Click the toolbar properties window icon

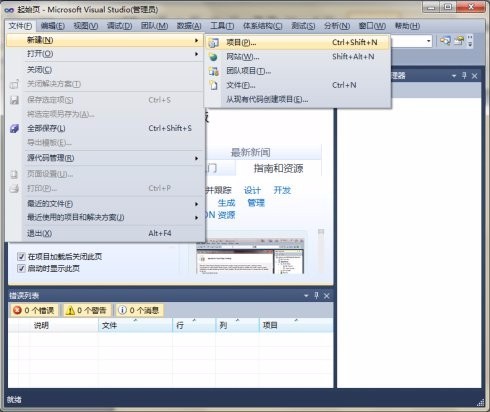click(x=459, y=41)
